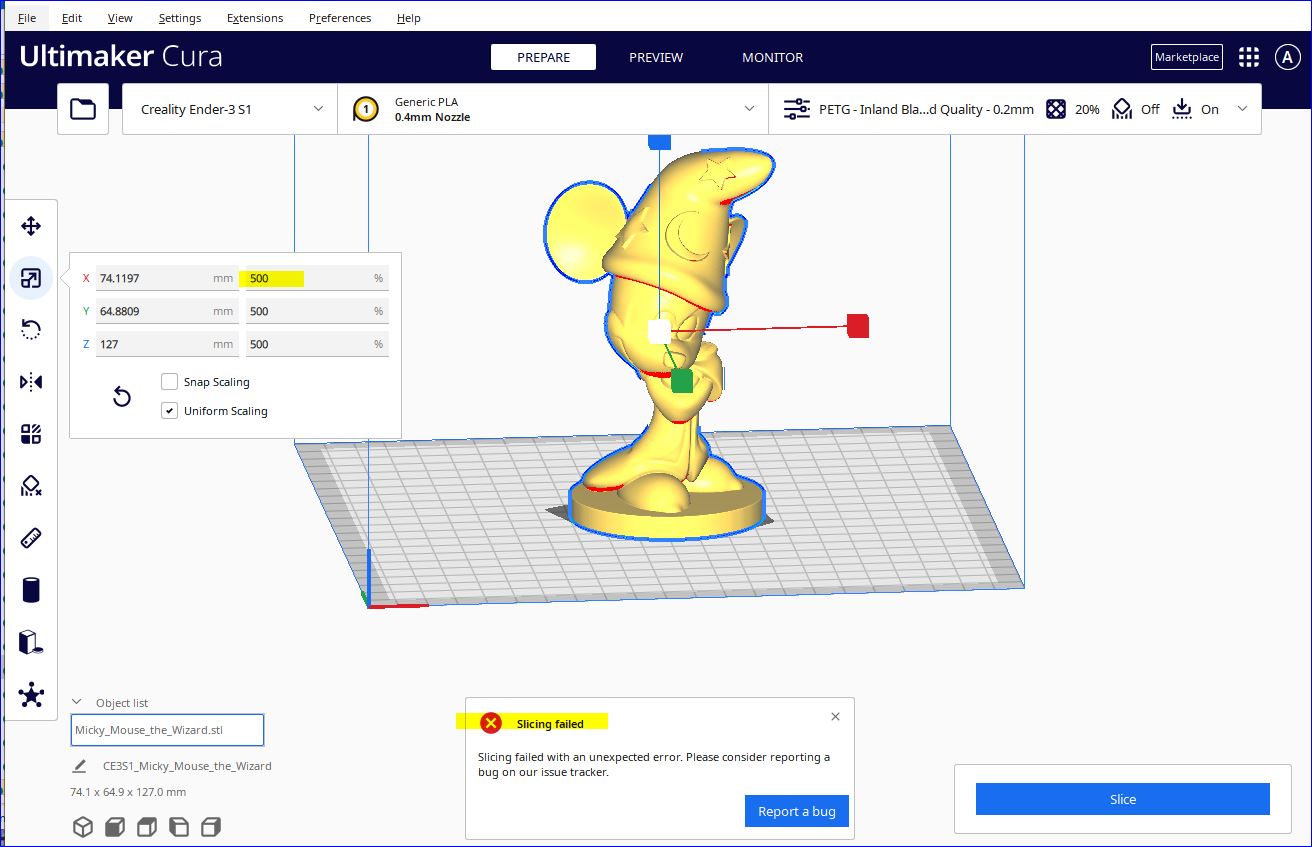Open the Extensions menu
1312x847 pixels.
[x=254, y=17]
